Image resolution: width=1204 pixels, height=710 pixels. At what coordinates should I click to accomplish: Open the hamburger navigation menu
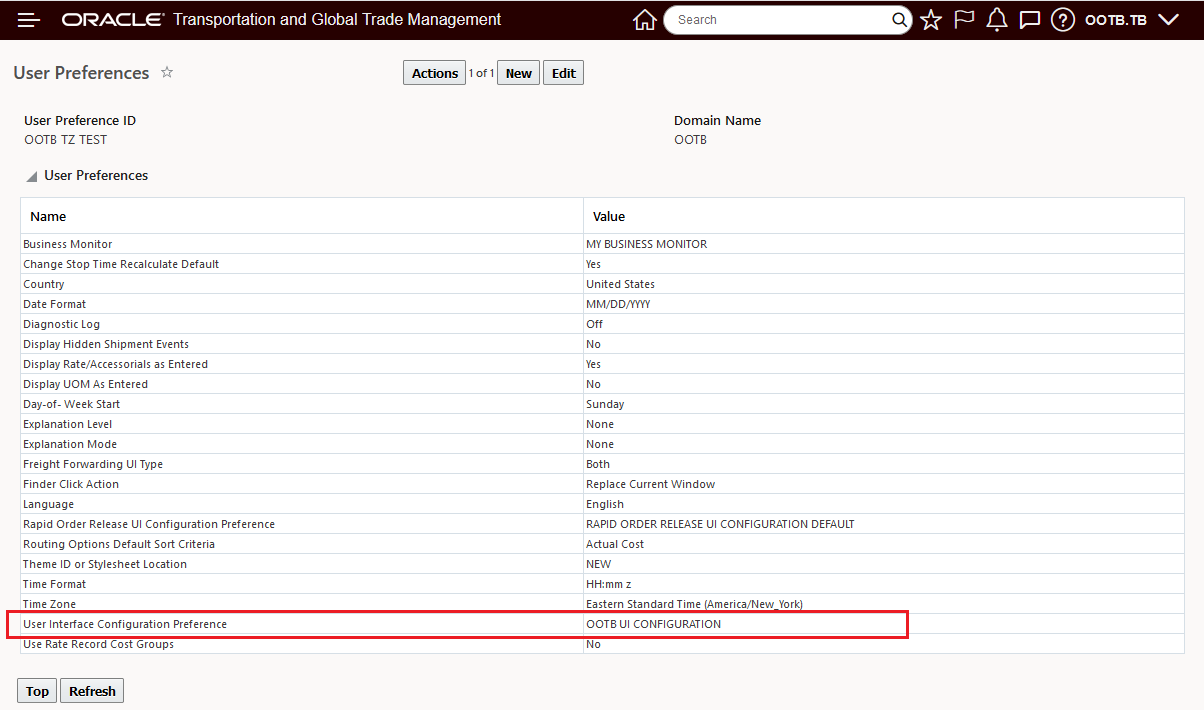[x=28, y=20]
